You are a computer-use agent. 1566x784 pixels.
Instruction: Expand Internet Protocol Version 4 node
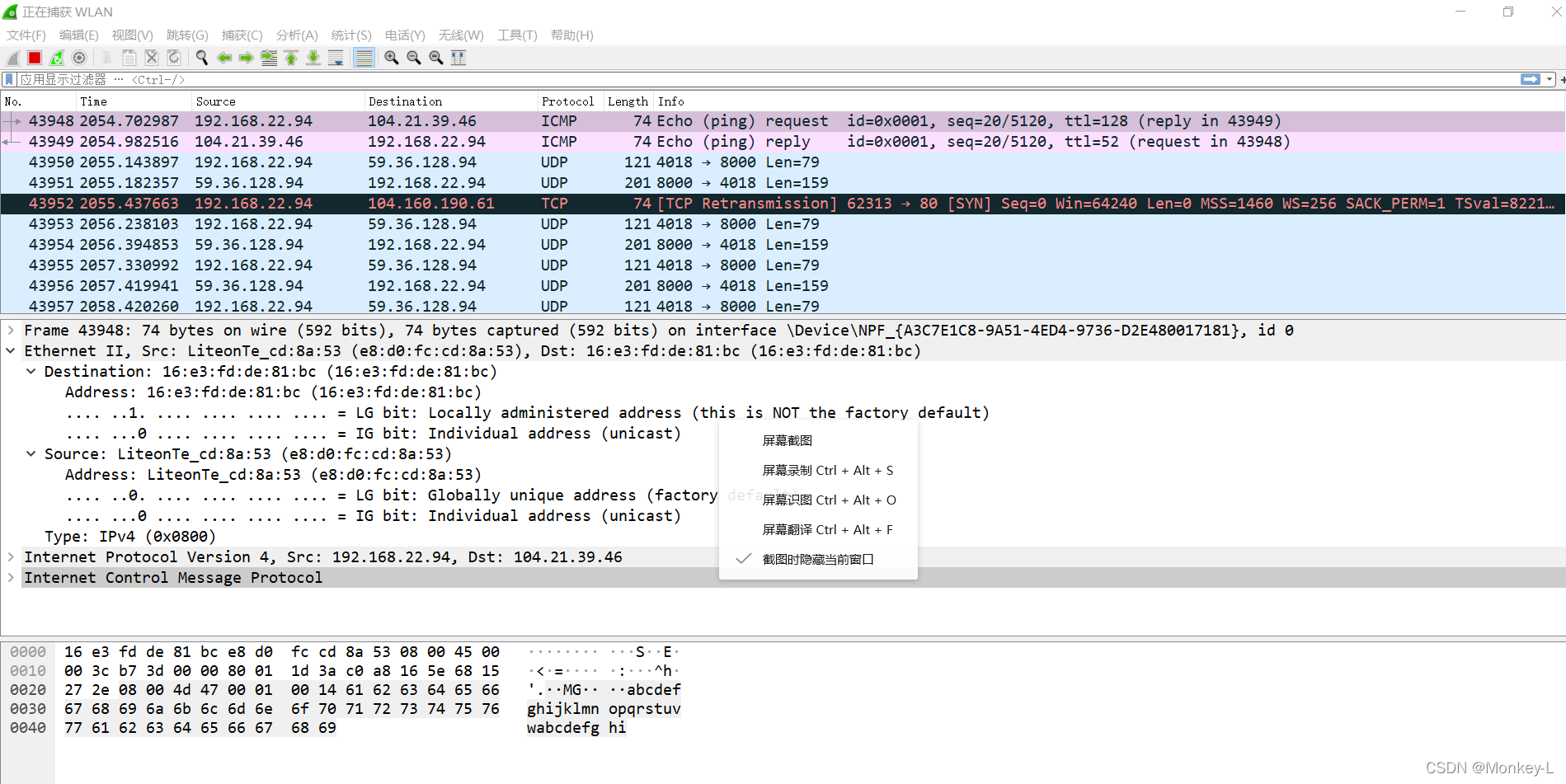click(11, 557)
